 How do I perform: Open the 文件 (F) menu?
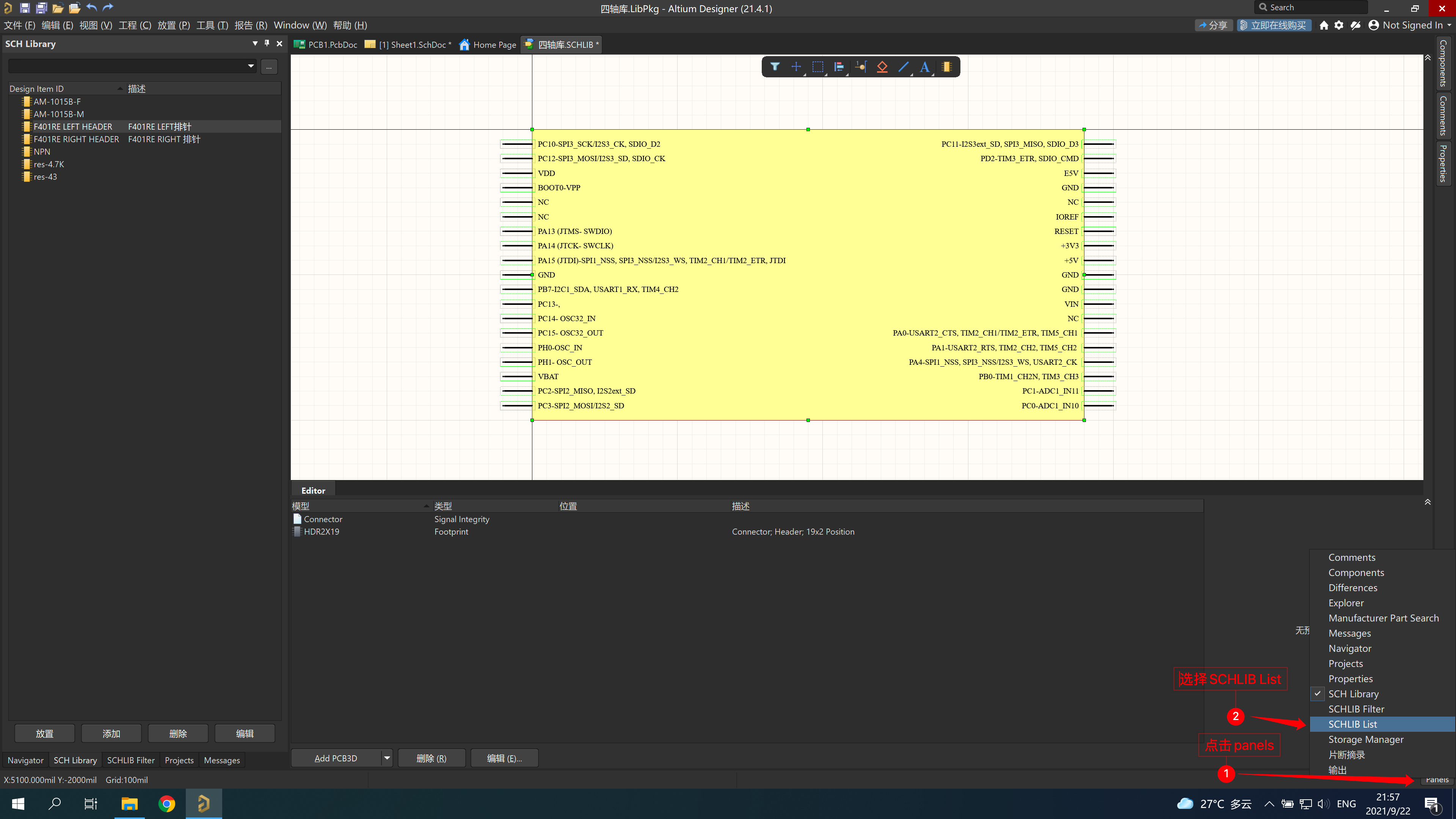[x=20, y=25]
